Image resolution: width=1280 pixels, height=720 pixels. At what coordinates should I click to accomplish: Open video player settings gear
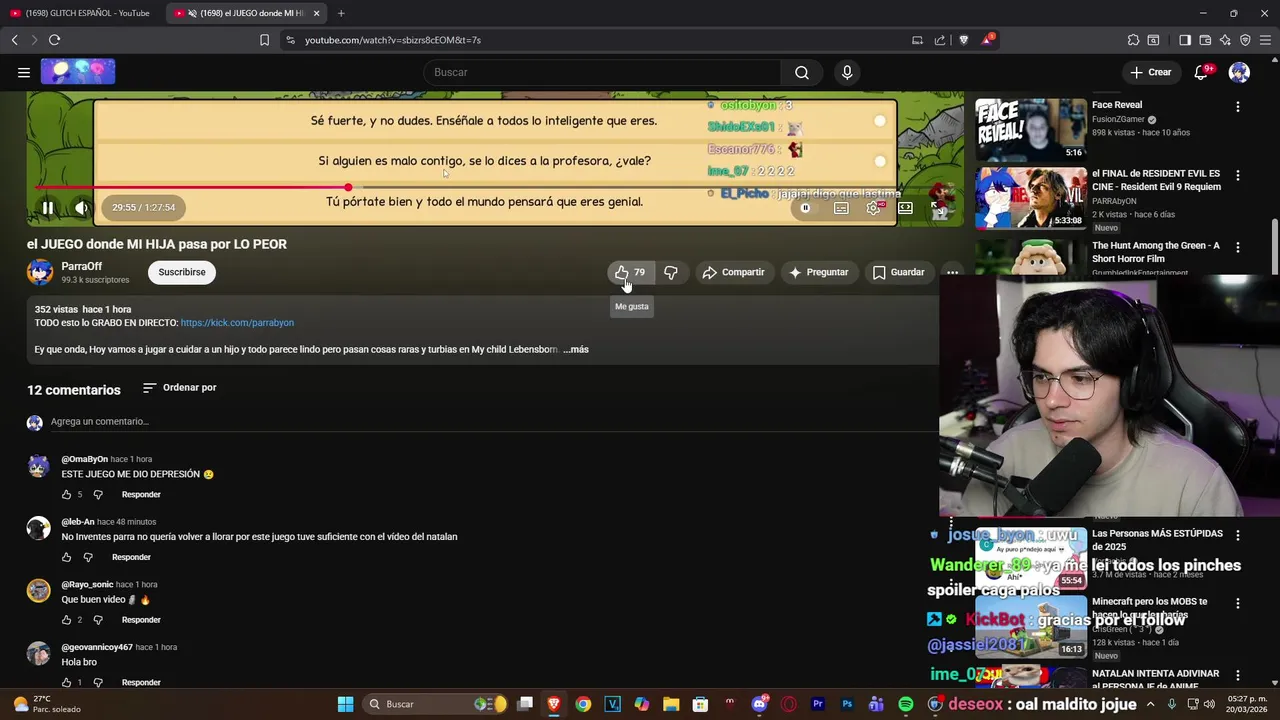pyautogui.click(x=873, y=208)
